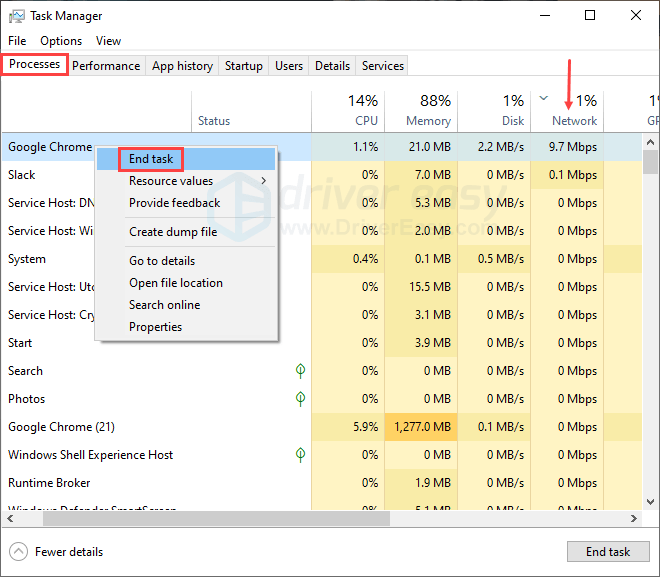Image resolution: width=660 pixels, height=577 pixels.
Task: Click the horizontal scrollbar left arrow
Action: 10,519
